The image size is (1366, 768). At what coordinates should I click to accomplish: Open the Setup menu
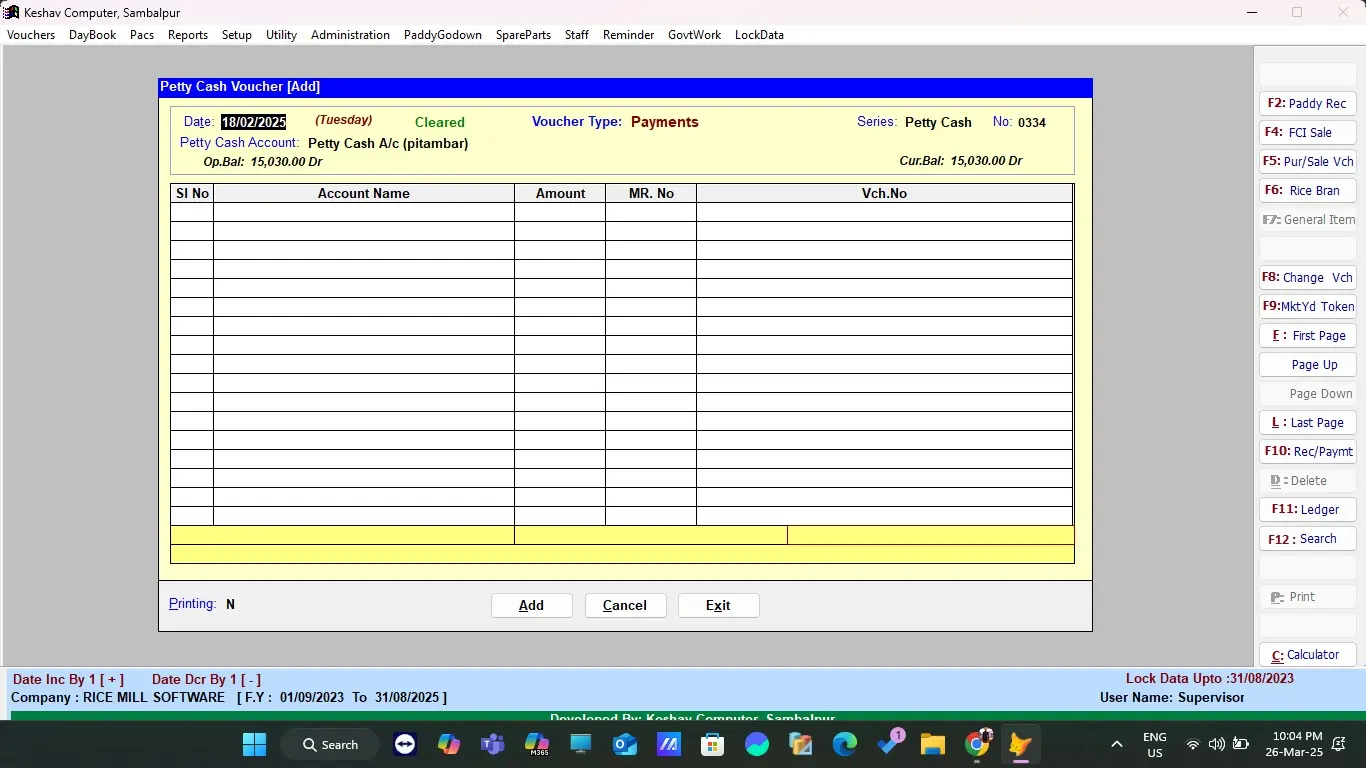tap(237, 35)
